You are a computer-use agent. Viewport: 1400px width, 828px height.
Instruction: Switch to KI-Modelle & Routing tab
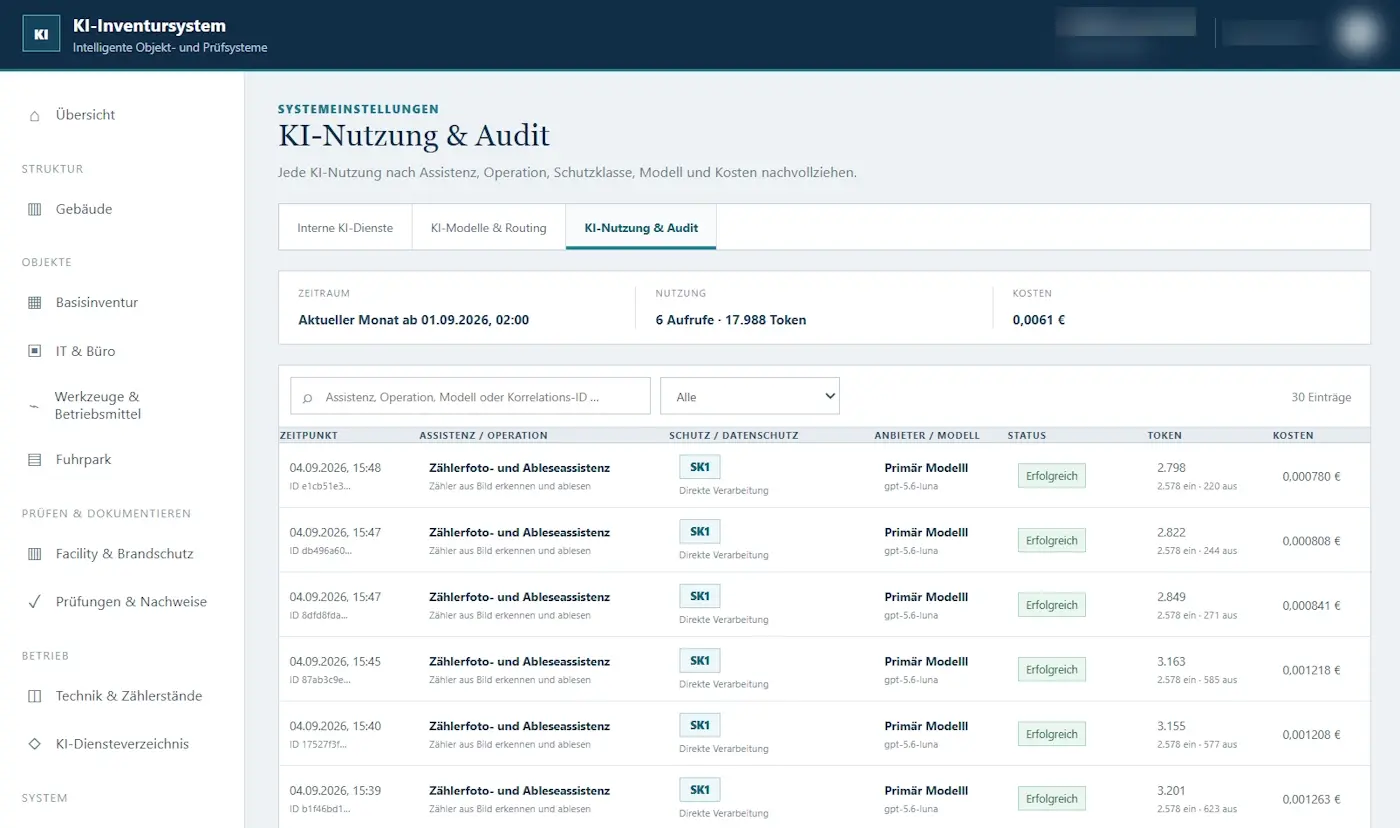489,228
